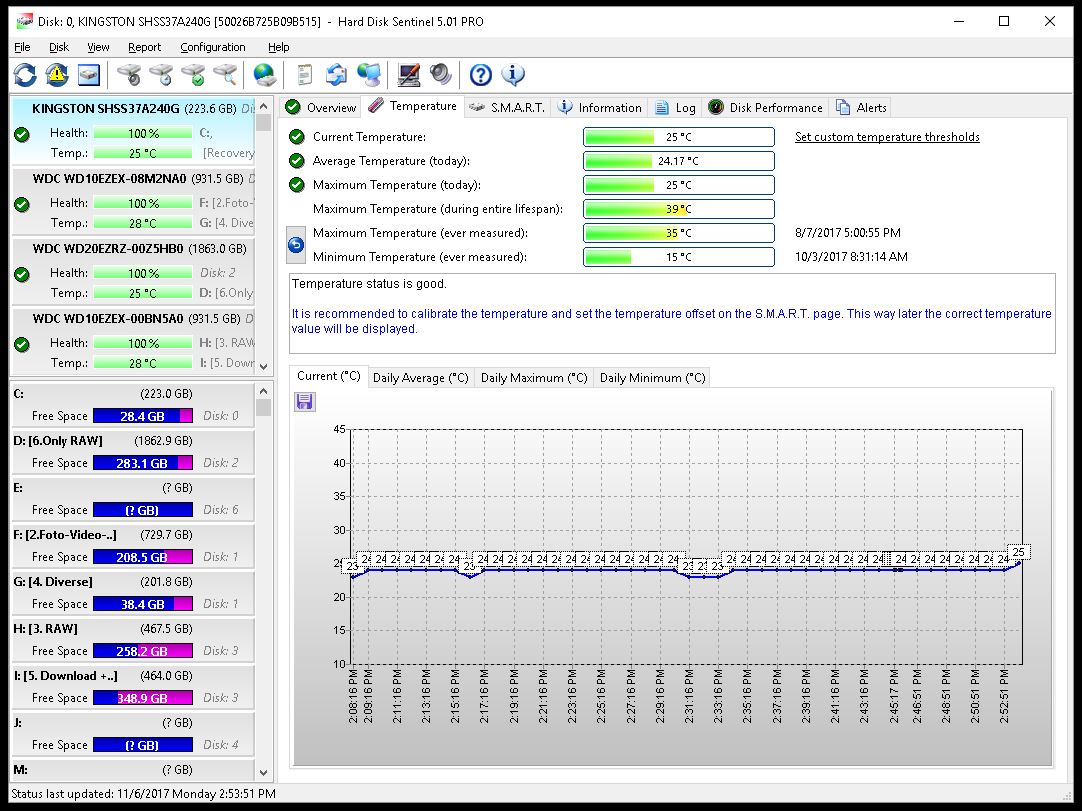This screenshot has width=1082, height=811.
Task: Open Set custom temperature thresholds link
Action: (887, 137)
